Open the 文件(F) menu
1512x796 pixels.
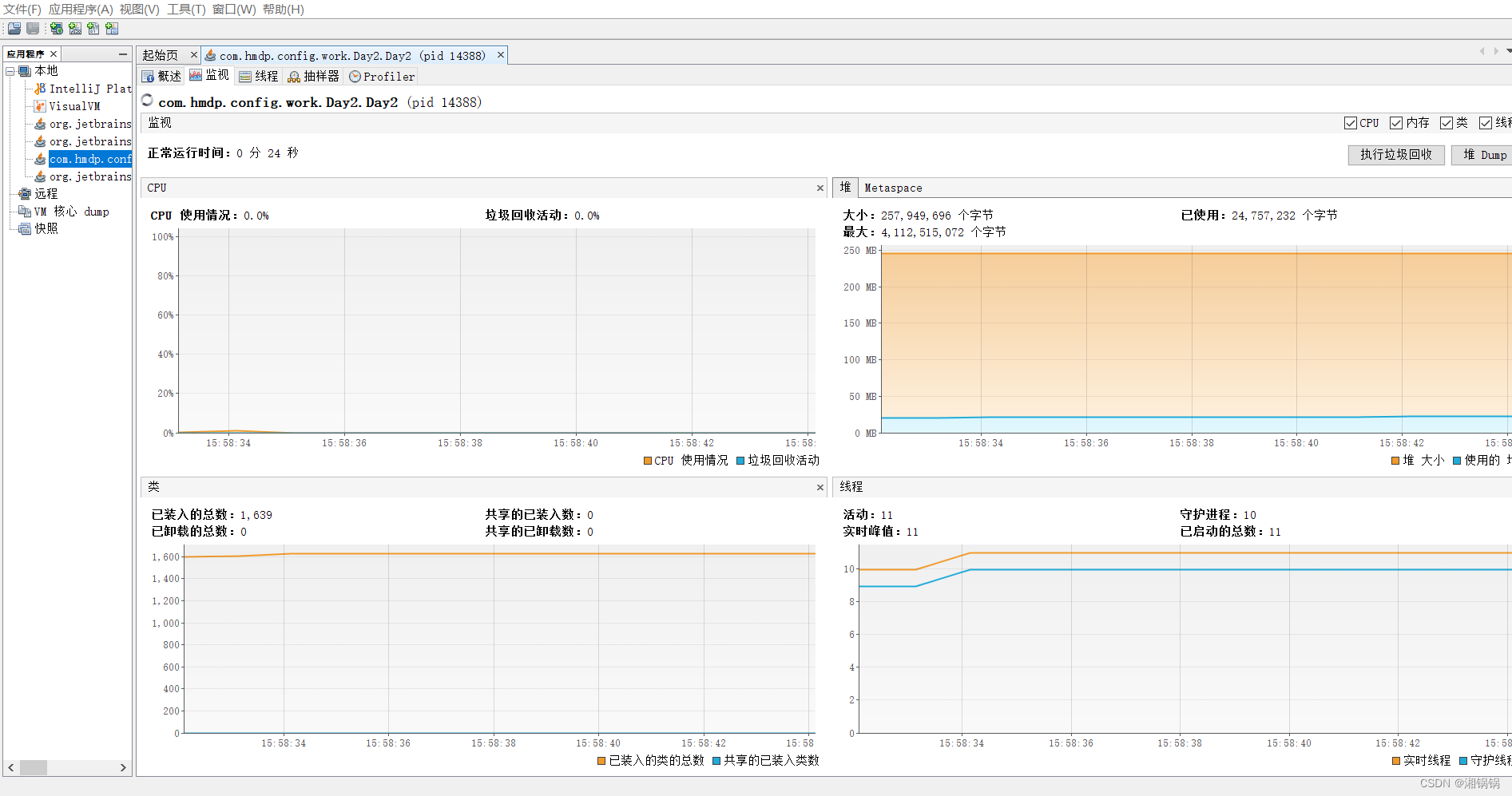[22, 10]
